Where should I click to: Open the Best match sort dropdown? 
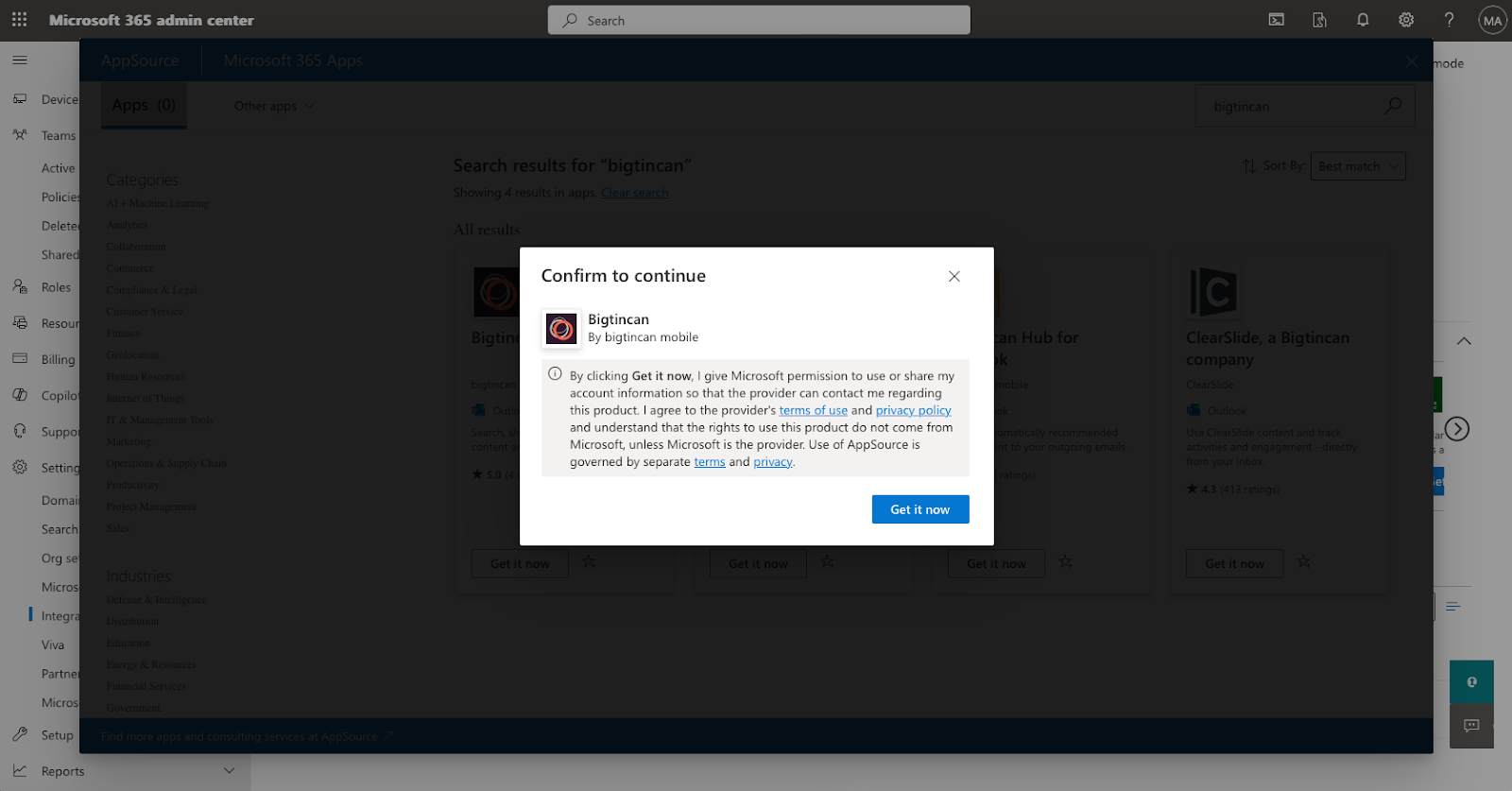pos(1357,166)
